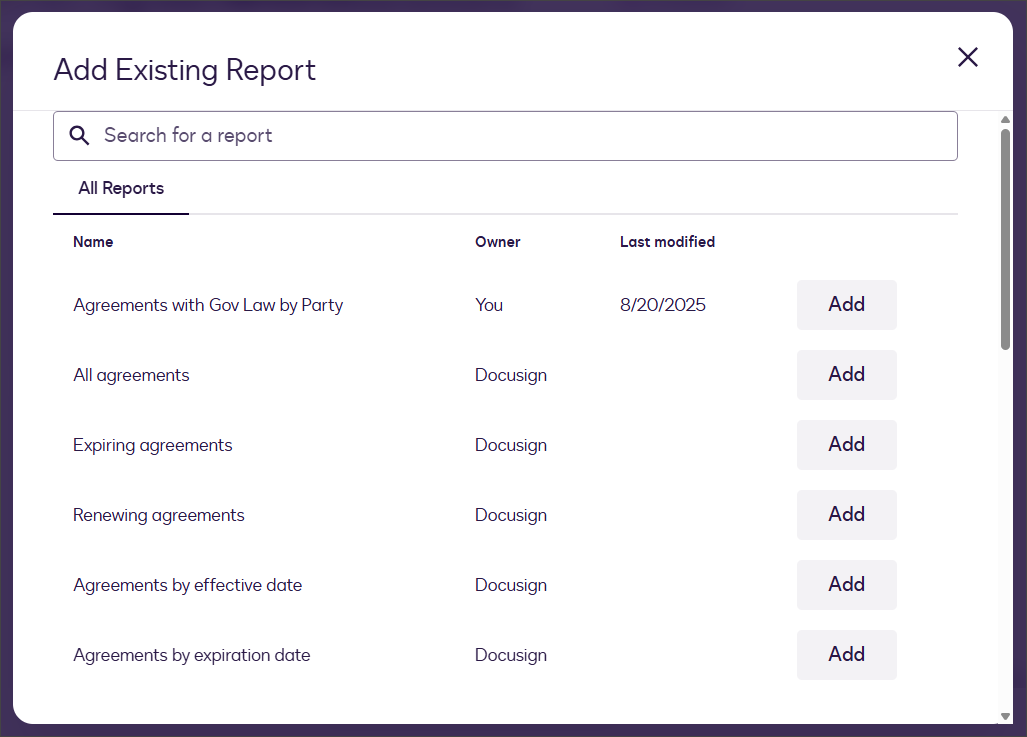This screenshot has height=737, width=1027.
Task: Select the 'Renewing agreements' report name
Action: click(x=158, y=515)
